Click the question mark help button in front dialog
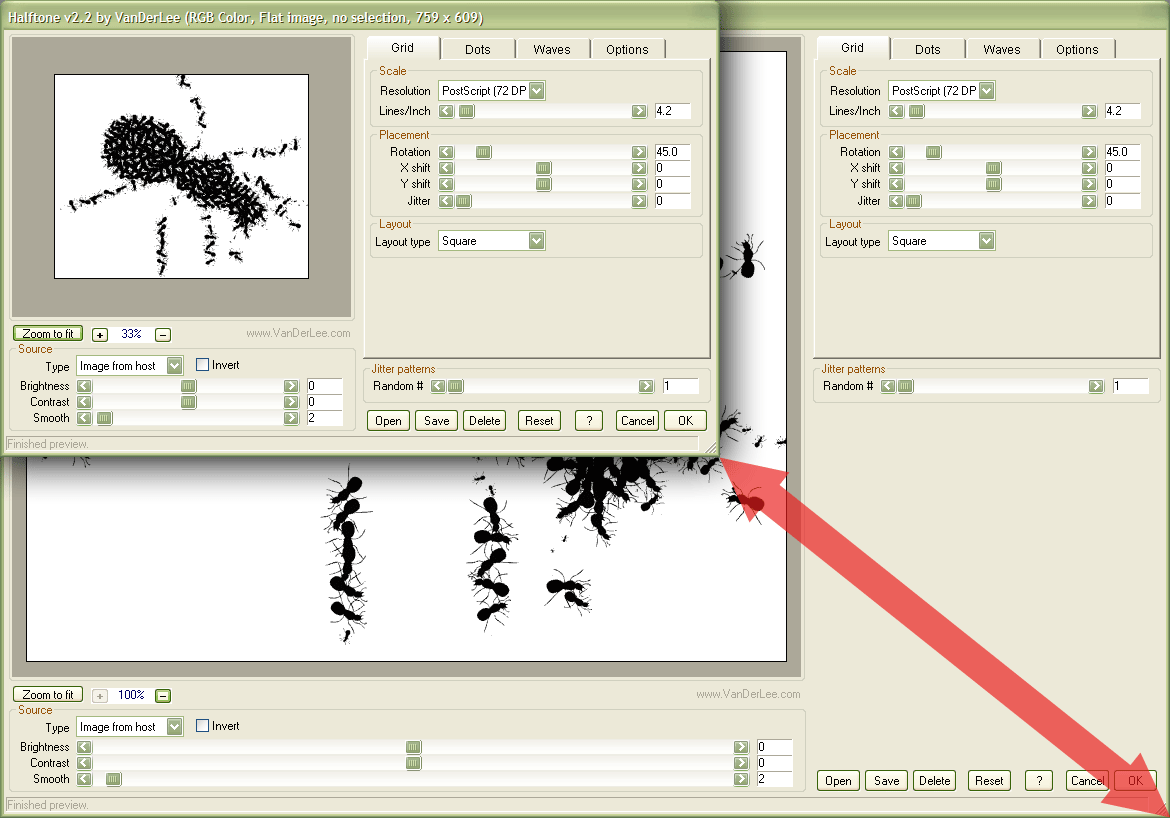 [x=589, y=421]
